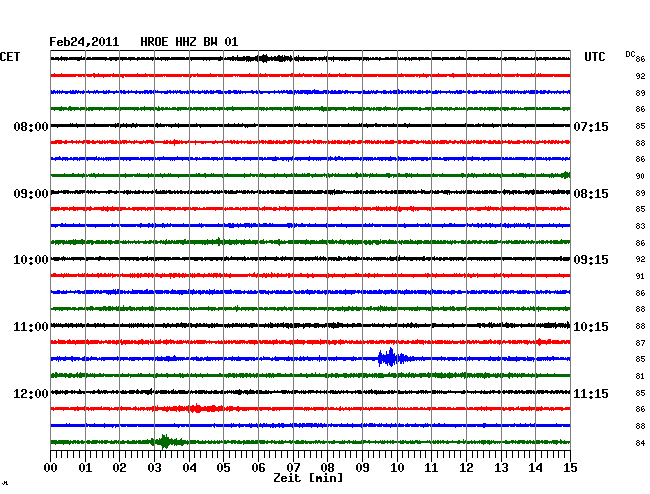Select the DC value 84
Viewport: 650px width, 494px height.
click(x=640, y=443)
